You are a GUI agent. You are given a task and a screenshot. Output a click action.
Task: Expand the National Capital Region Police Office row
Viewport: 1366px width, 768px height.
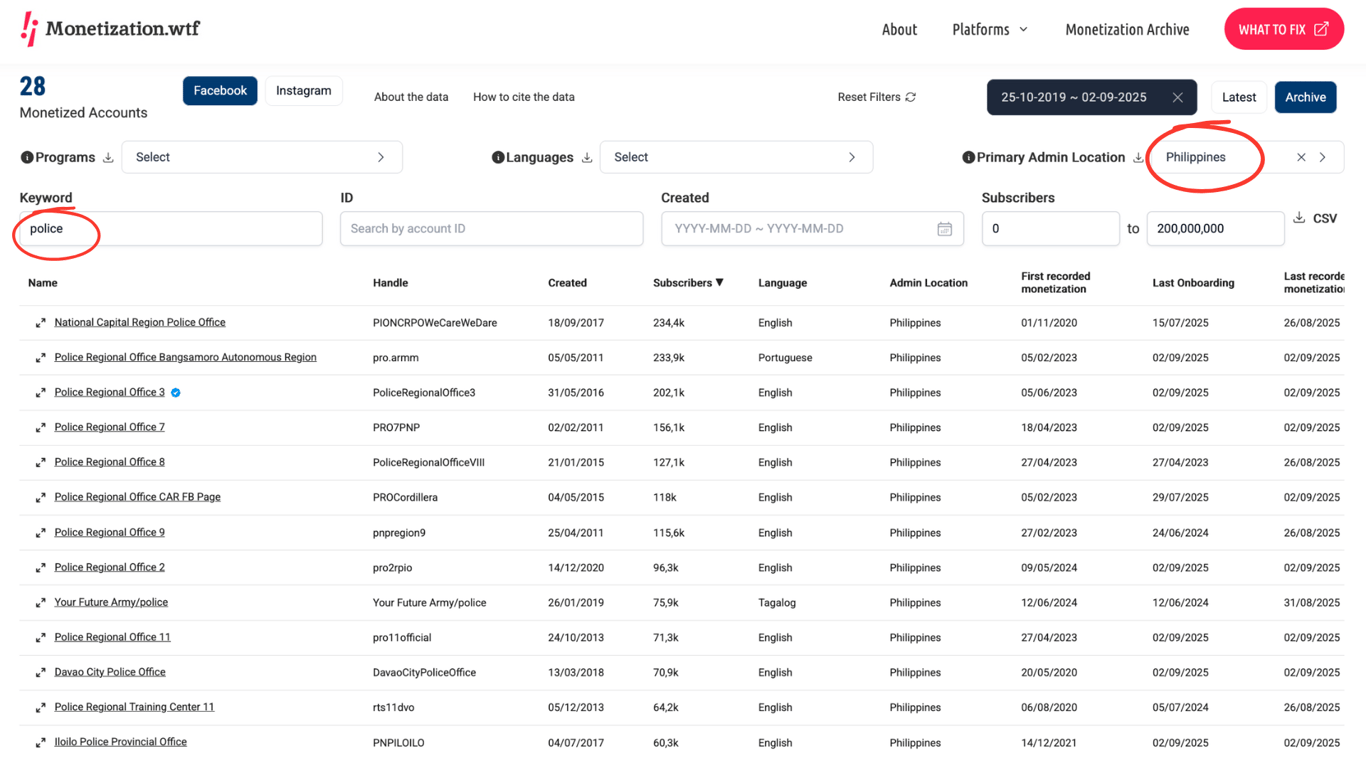click(x=40, y=323)
